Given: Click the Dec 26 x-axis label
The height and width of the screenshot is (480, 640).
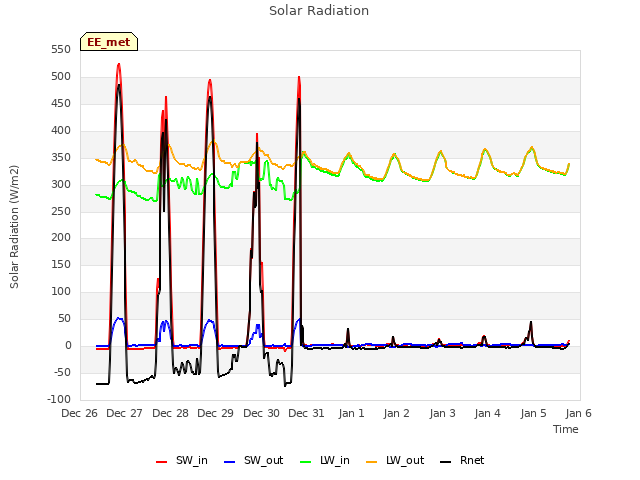Looking at the screenshot, I should pyautogui.click(x=80, y=413).
